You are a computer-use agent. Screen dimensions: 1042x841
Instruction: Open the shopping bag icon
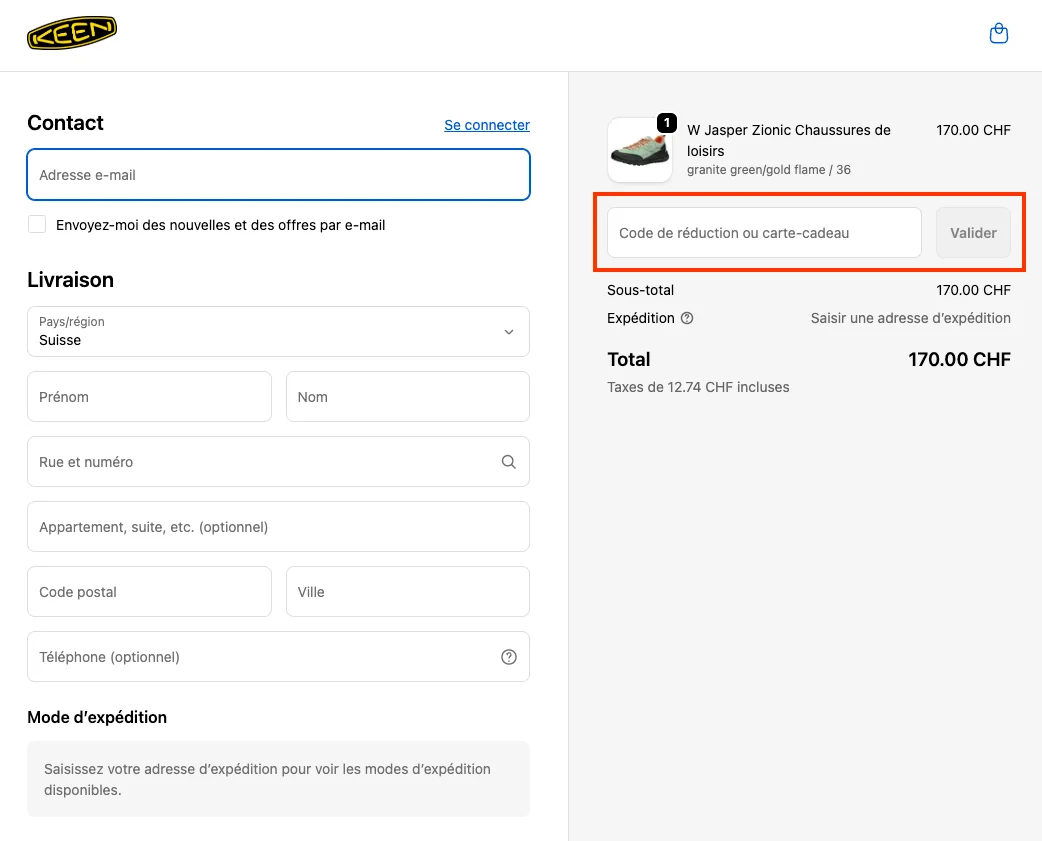pos(998,32)
